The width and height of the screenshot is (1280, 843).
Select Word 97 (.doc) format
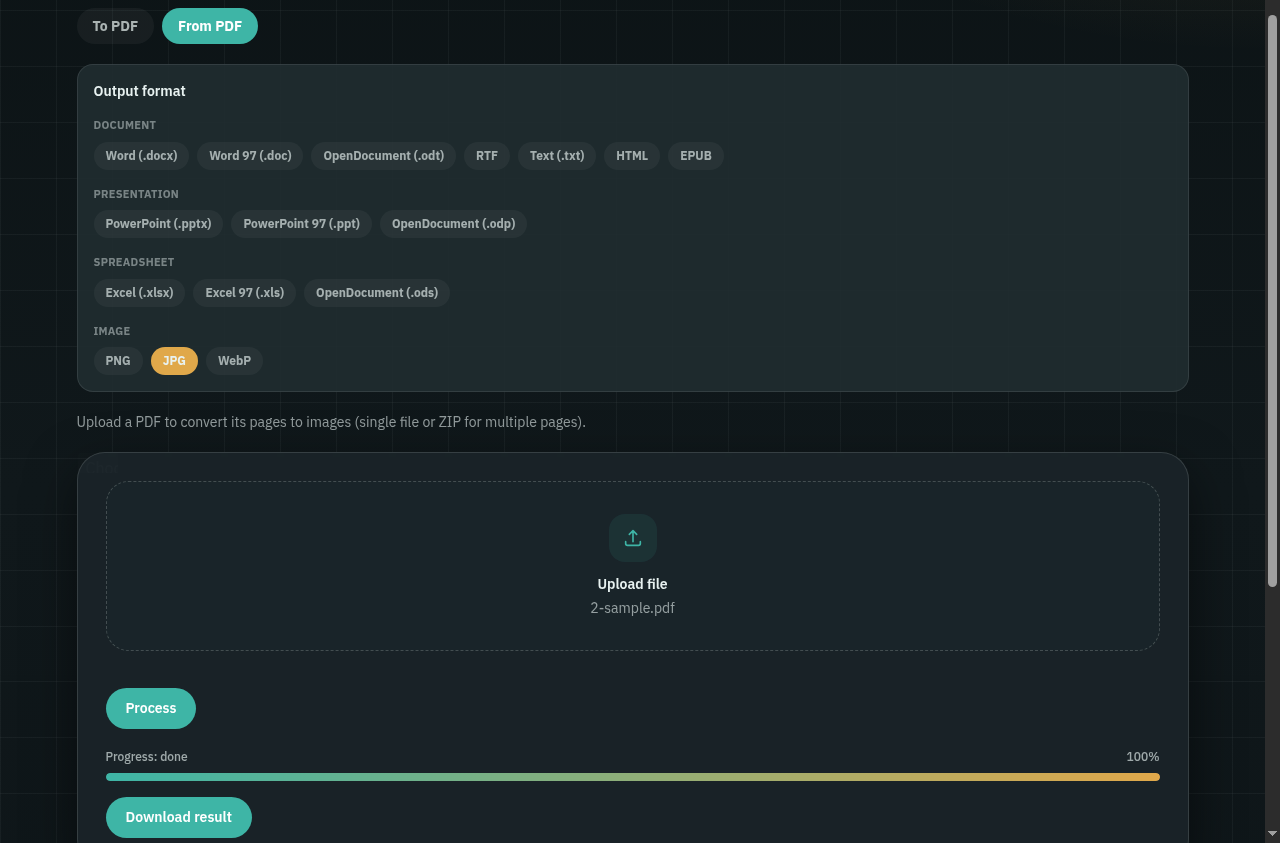(250, 156)
